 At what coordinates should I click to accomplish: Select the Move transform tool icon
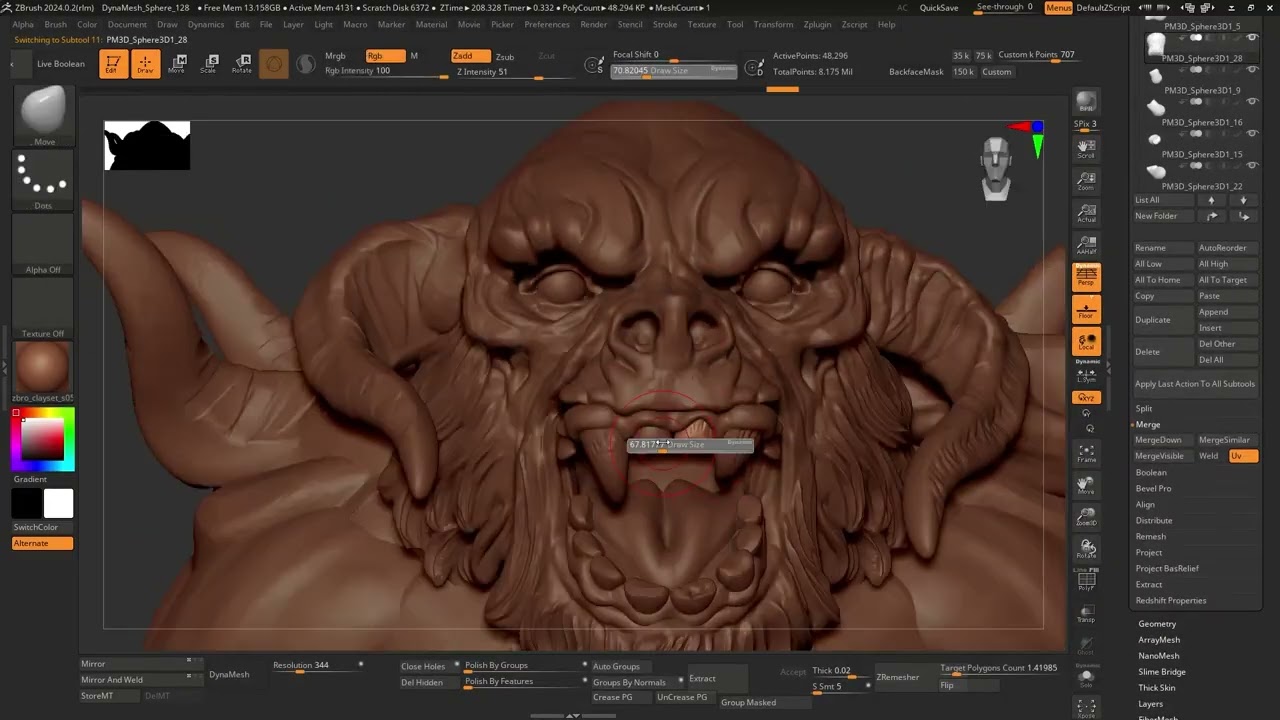[177, 64]
